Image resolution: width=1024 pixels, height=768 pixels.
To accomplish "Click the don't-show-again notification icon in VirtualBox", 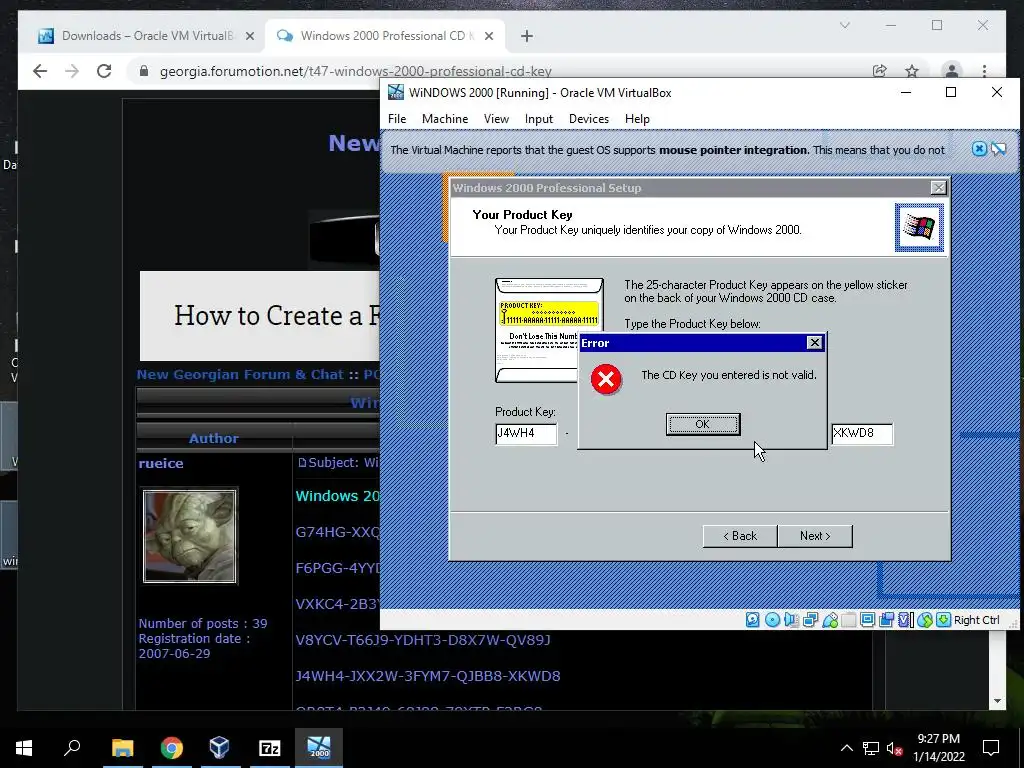I will (999, 149).
